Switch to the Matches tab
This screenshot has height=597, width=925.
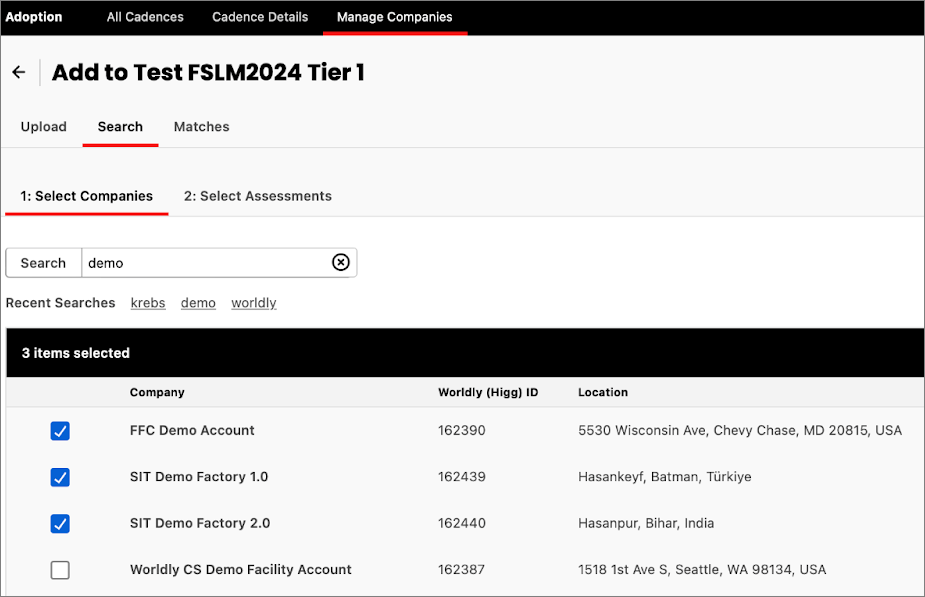click(x=201, y=127)
